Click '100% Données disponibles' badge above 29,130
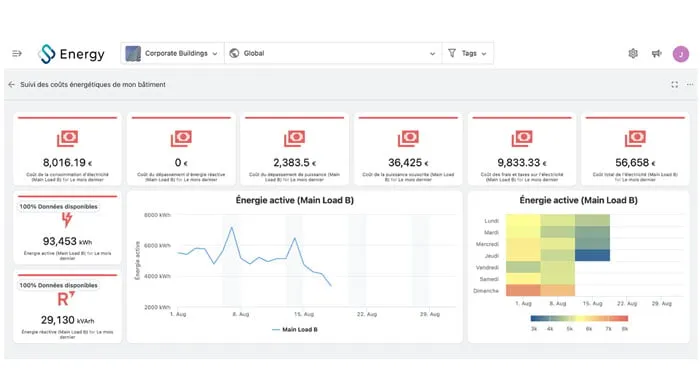The height and width of the screenshot is (386, 700). click(58, 285)
